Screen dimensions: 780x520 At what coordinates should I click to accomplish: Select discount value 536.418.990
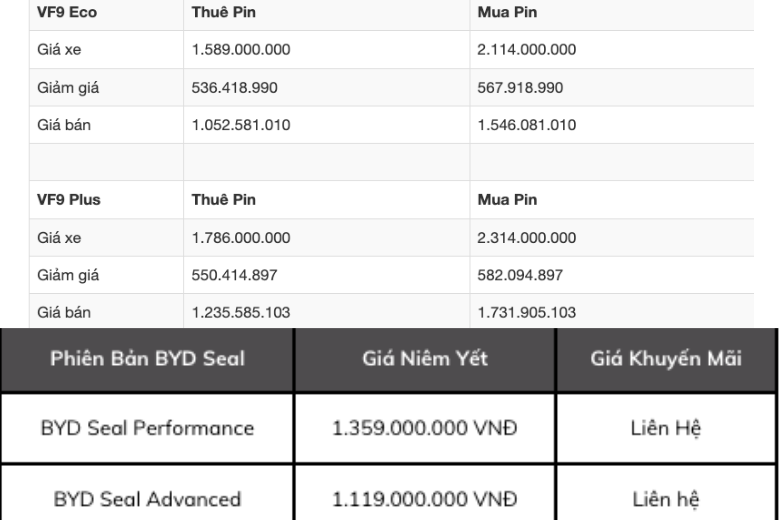(235, 87)
